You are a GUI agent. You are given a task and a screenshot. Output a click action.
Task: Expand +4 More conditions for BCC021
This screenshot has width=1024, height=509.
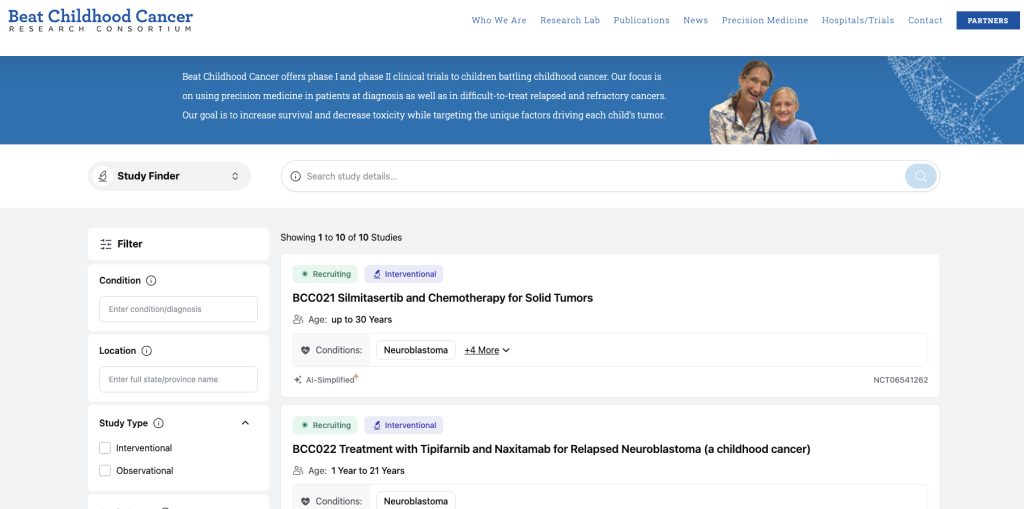pos(487,350)
